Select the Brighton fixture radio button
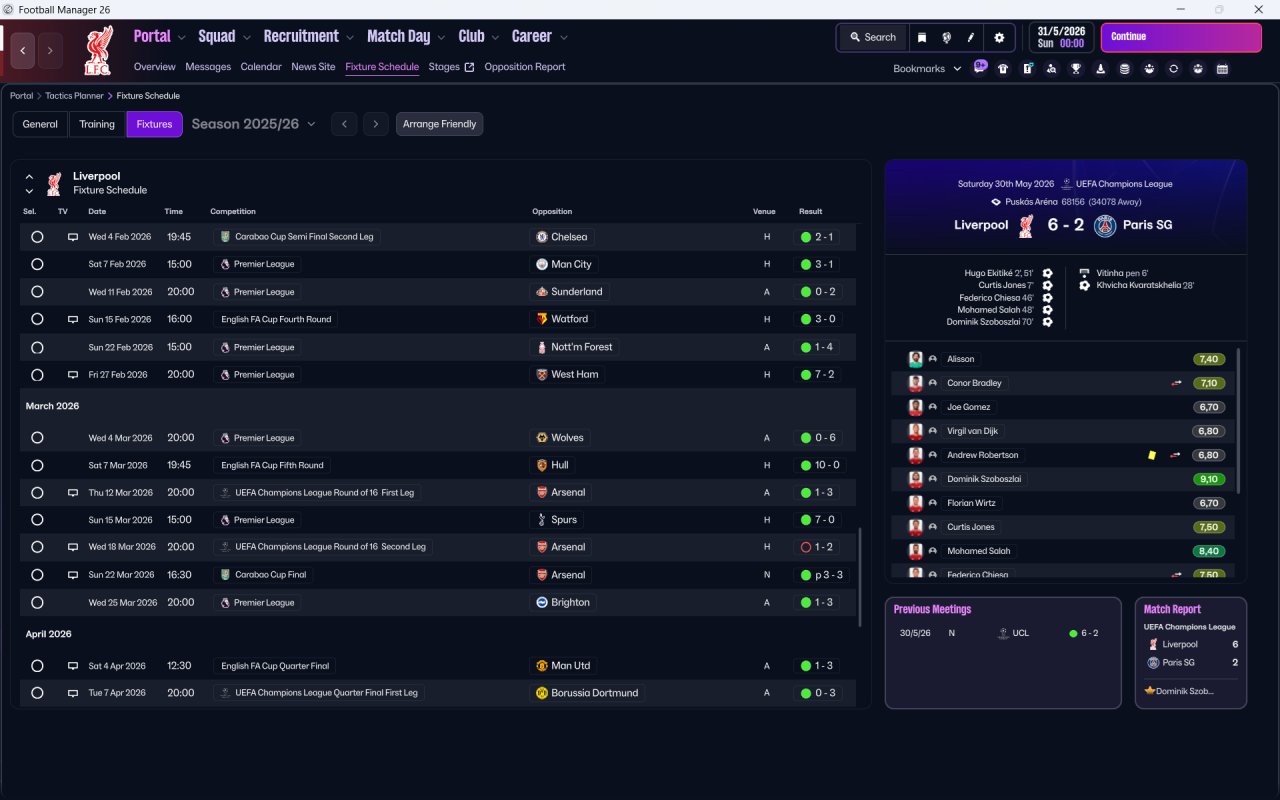 tap(37, 603)
